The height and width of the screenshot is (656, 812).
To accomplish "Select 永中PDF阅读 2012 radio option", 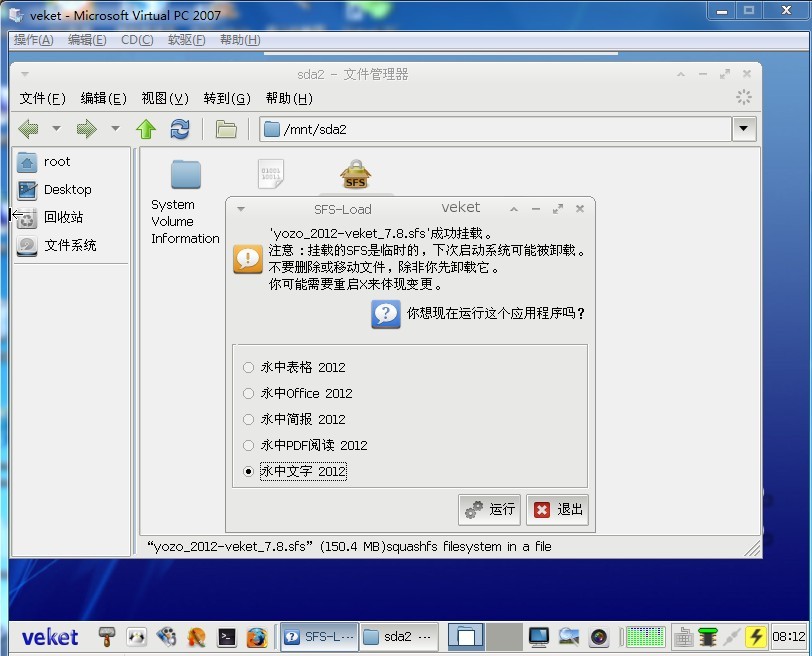I will coord(305,445).
